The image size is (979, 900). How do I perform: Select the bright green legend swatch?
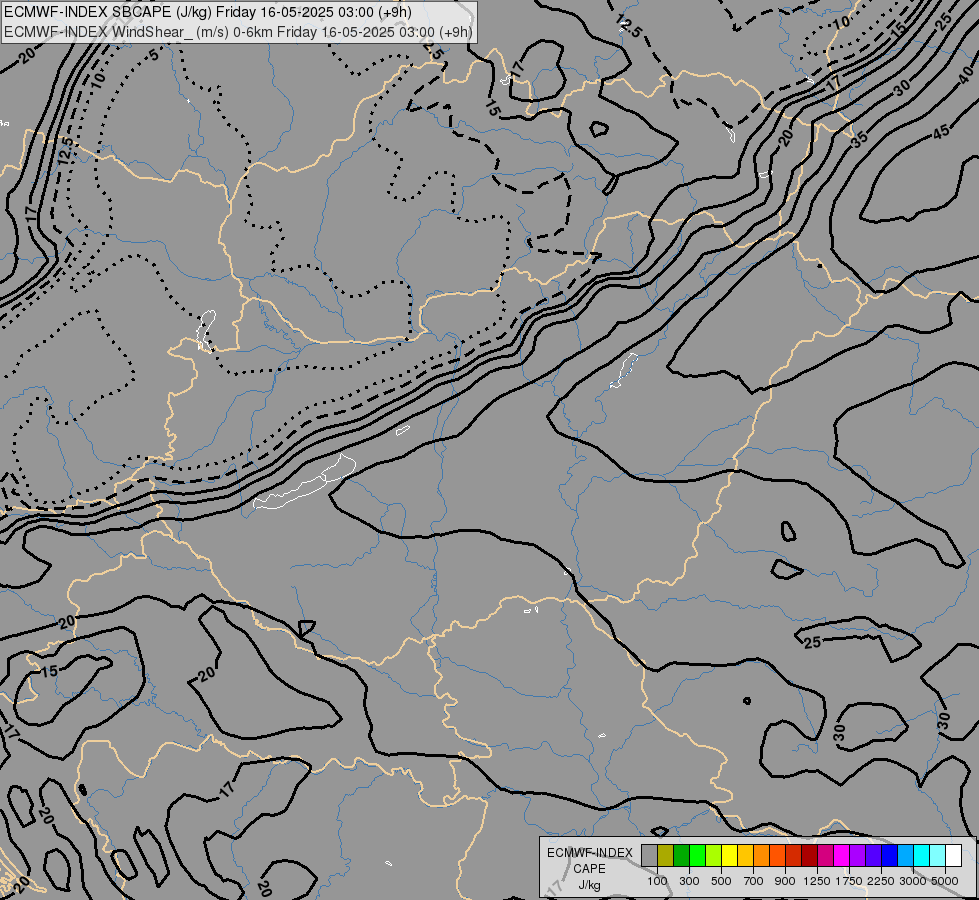click(697, 855)
